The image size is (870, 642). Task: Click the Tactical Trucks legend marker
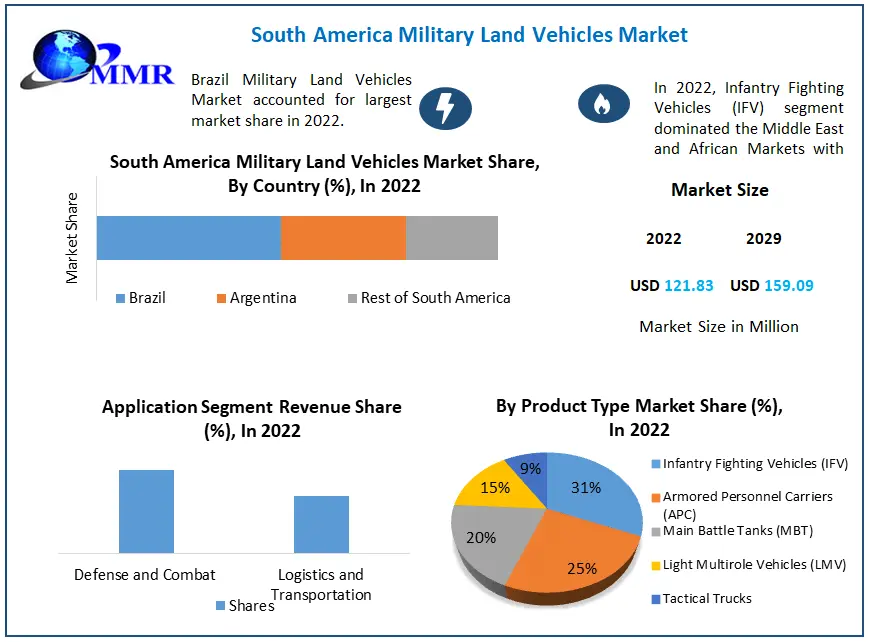pyautogui.click(x=655, y=599)
